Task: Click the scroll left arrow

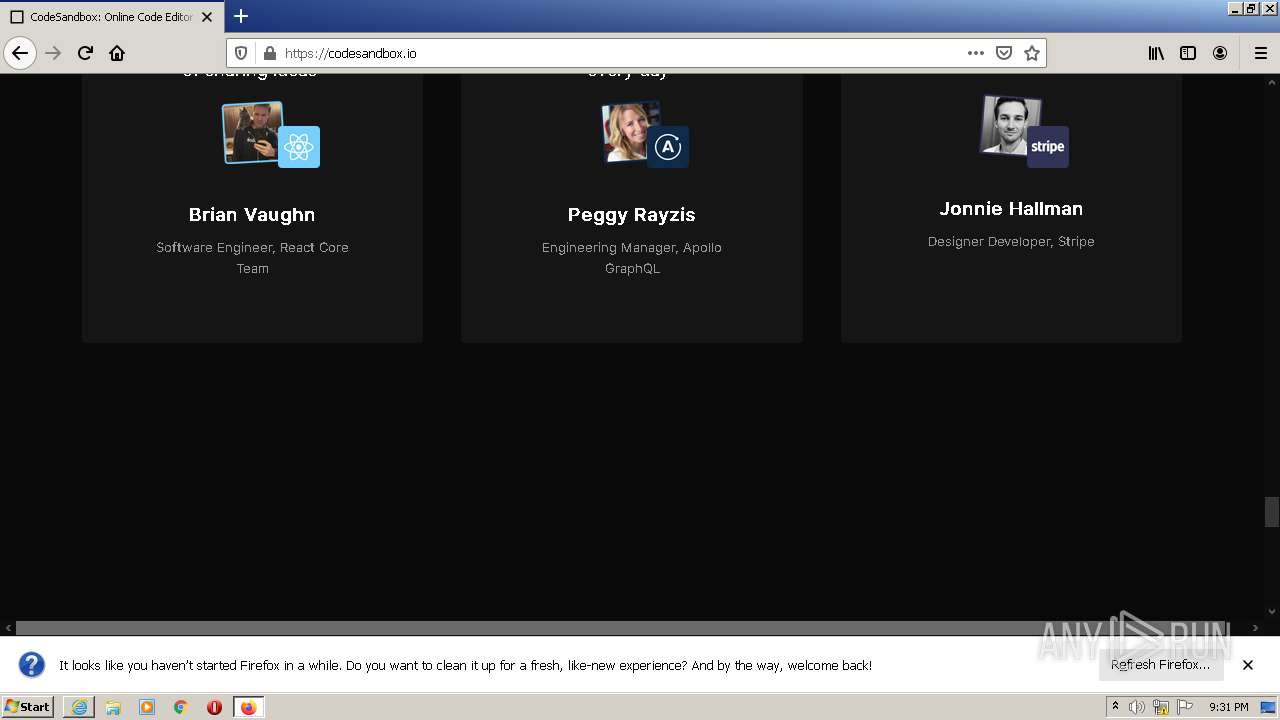Action: click(8, 628)
